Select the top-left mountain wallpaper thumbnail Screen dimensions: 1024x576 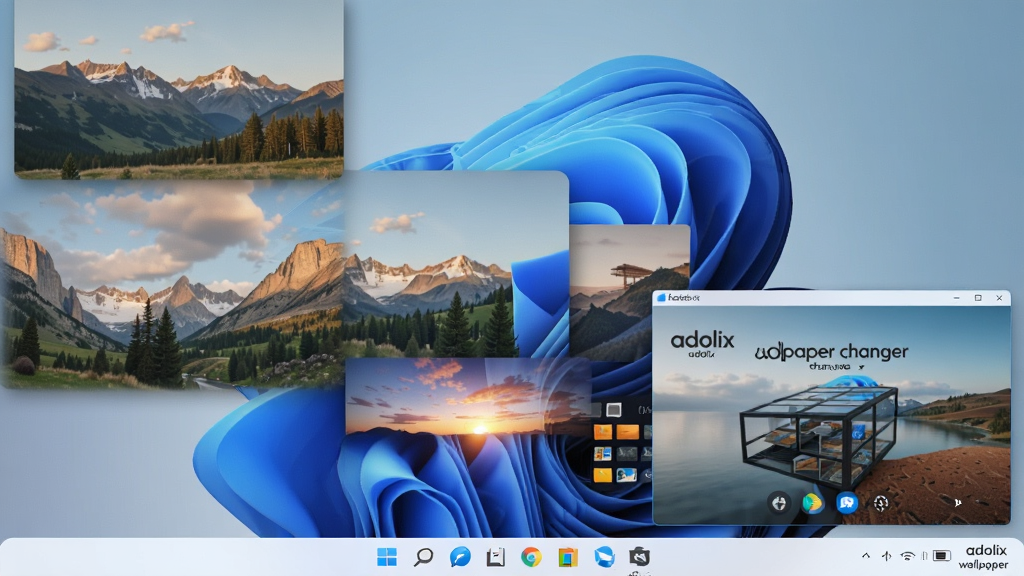click(179, 89)
